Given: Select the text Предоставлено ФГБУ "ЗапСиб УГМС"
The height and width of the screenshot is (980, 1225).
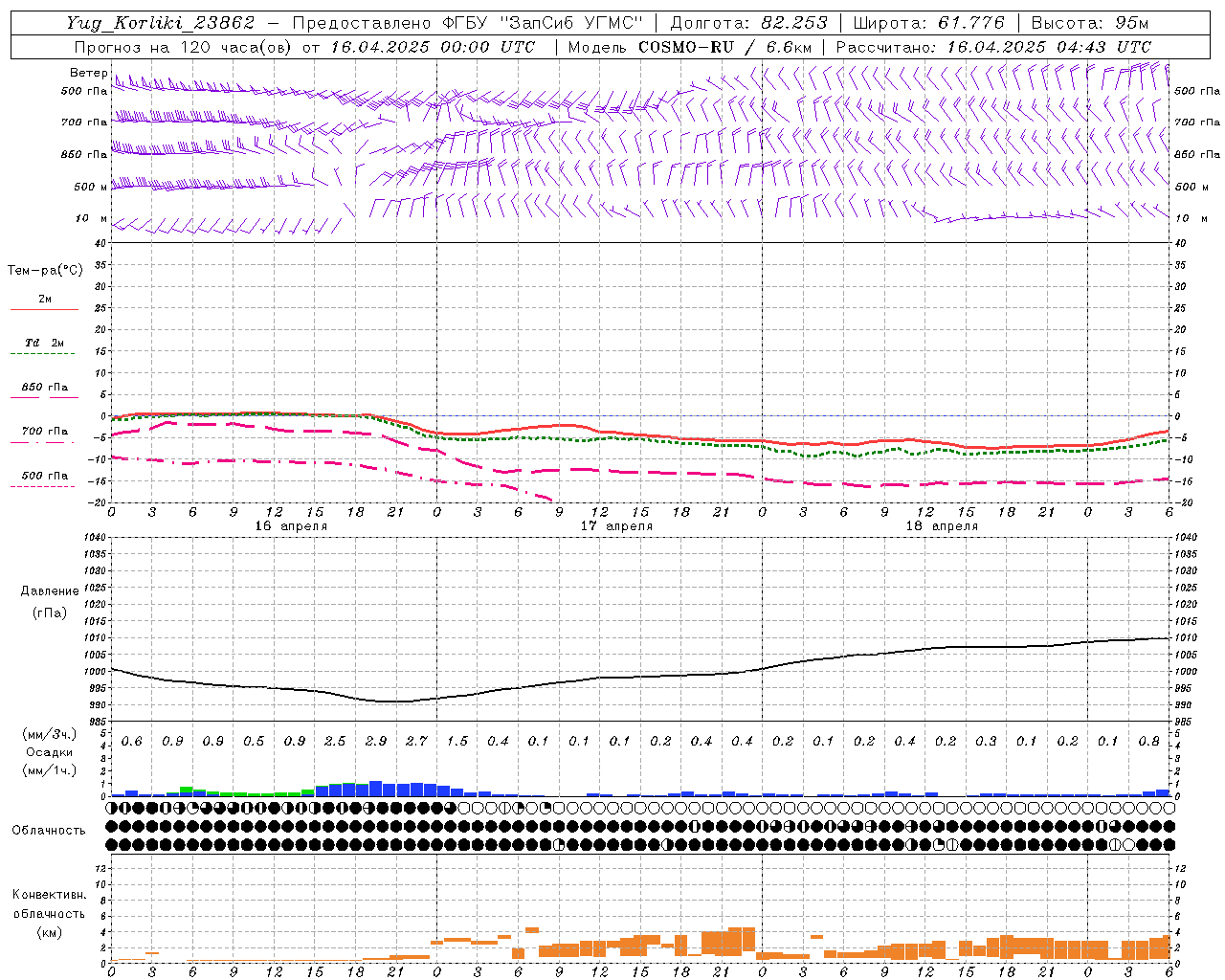Looking at the screenshot, I should click(x=467, y=23).
